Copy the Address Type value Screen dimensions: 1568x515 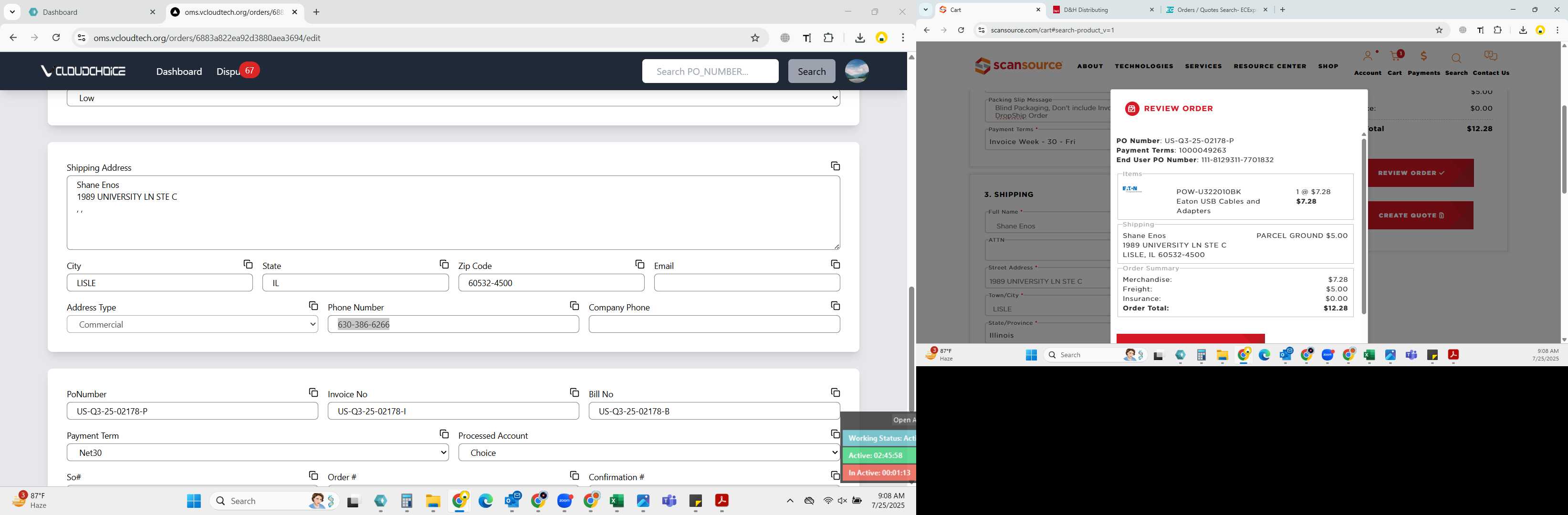click(313, 306)
